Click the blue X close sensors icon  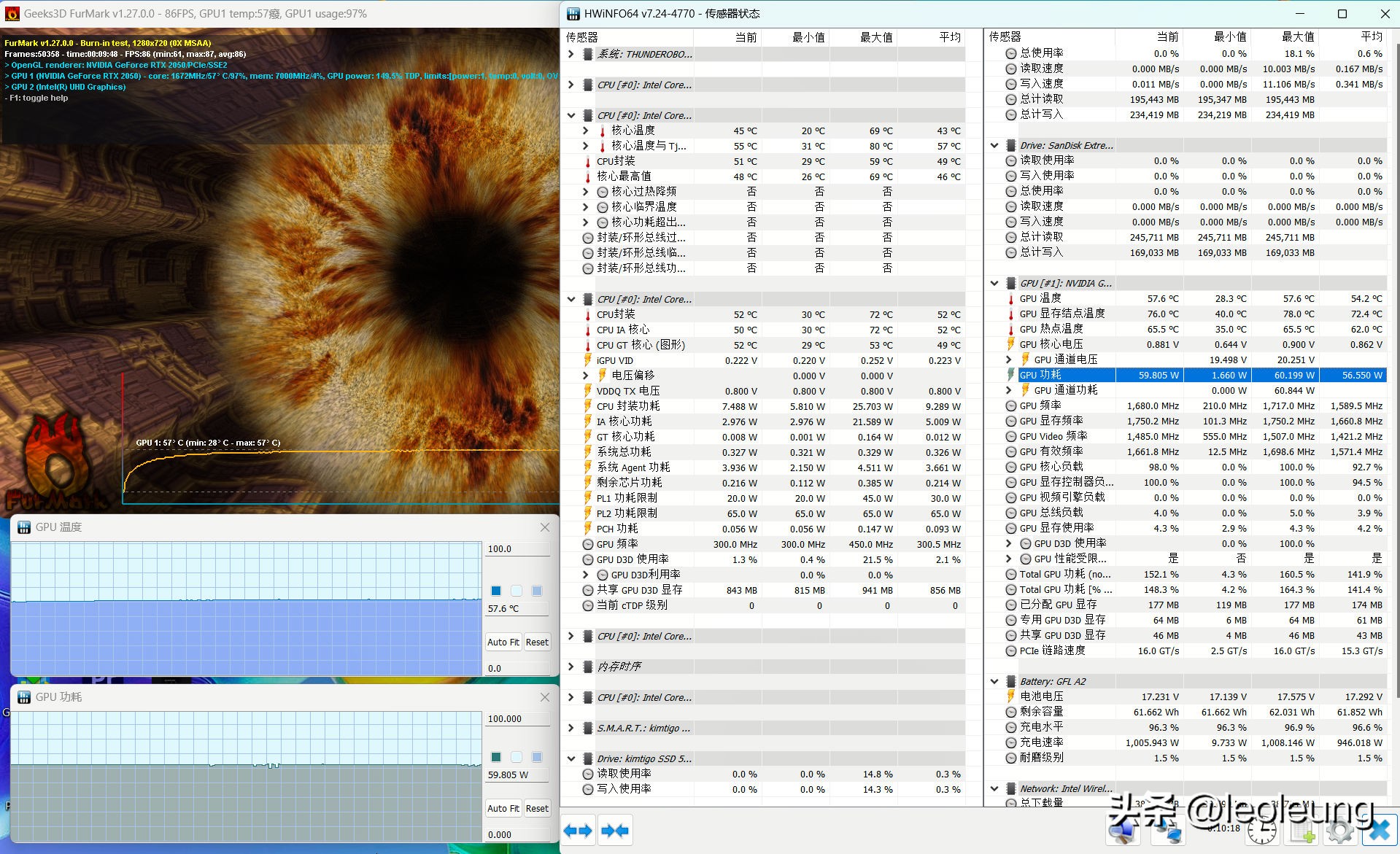[1379, 831]
